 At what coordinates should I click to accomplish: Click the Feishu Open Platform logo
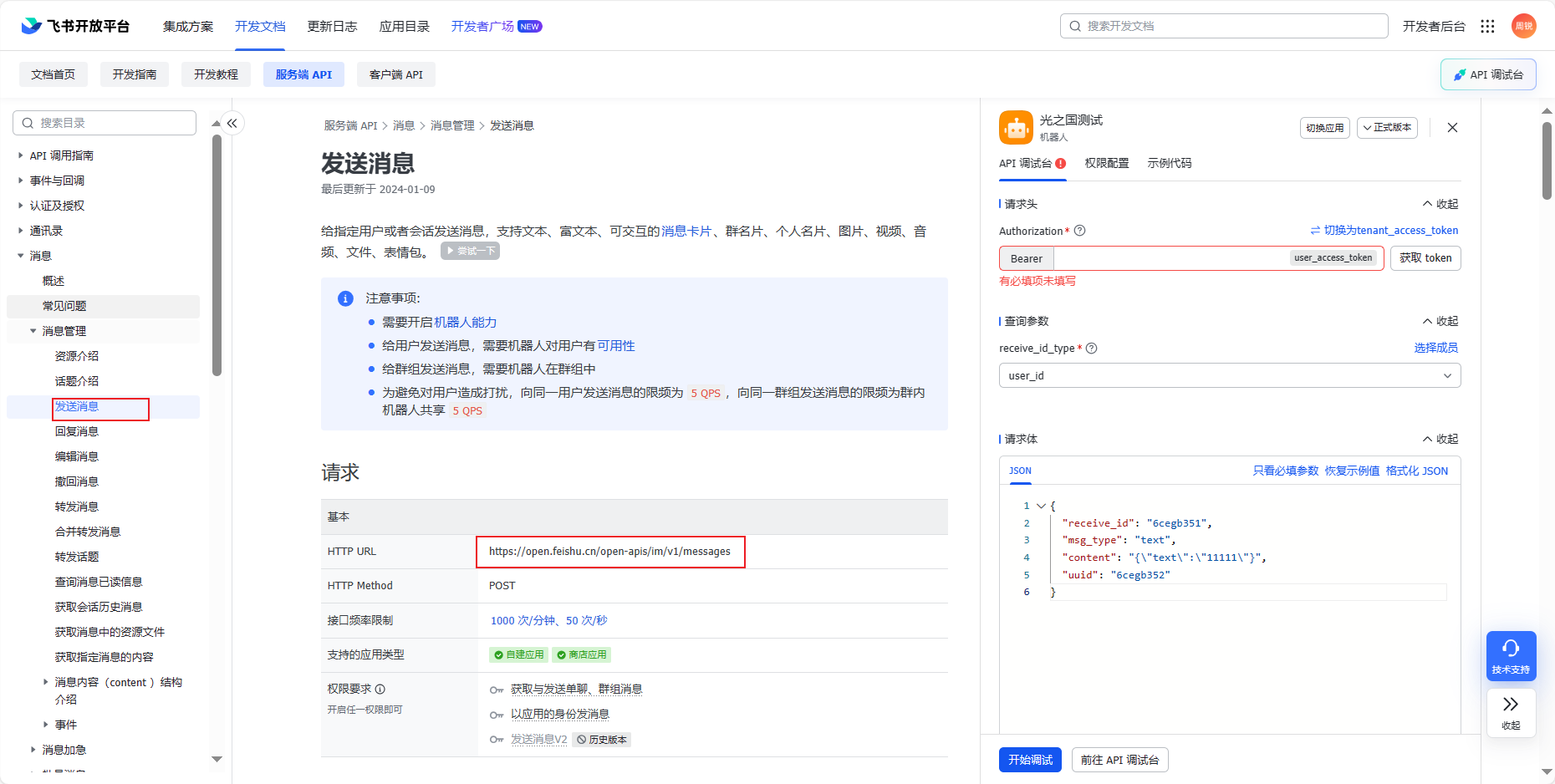pyautogui.click(x=75, y=26)
